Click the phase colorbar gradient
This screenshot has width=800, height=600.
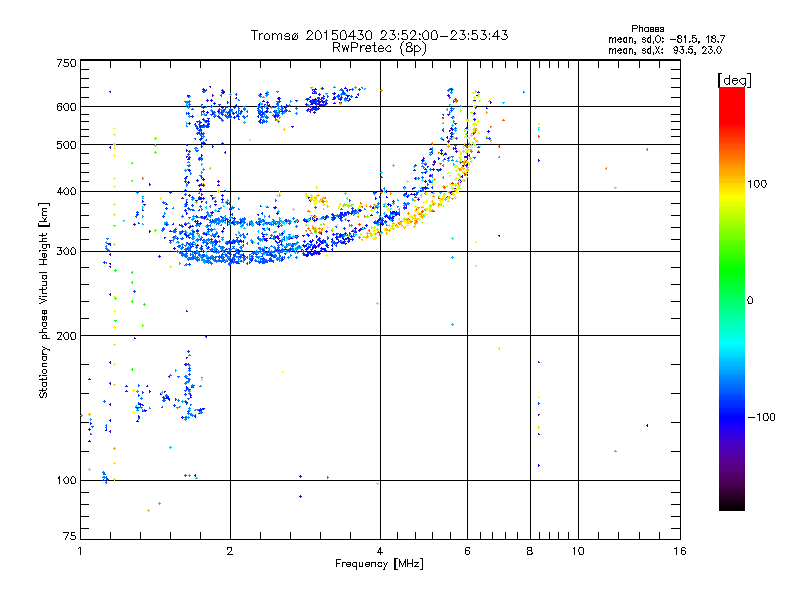(x=732, y=298)
